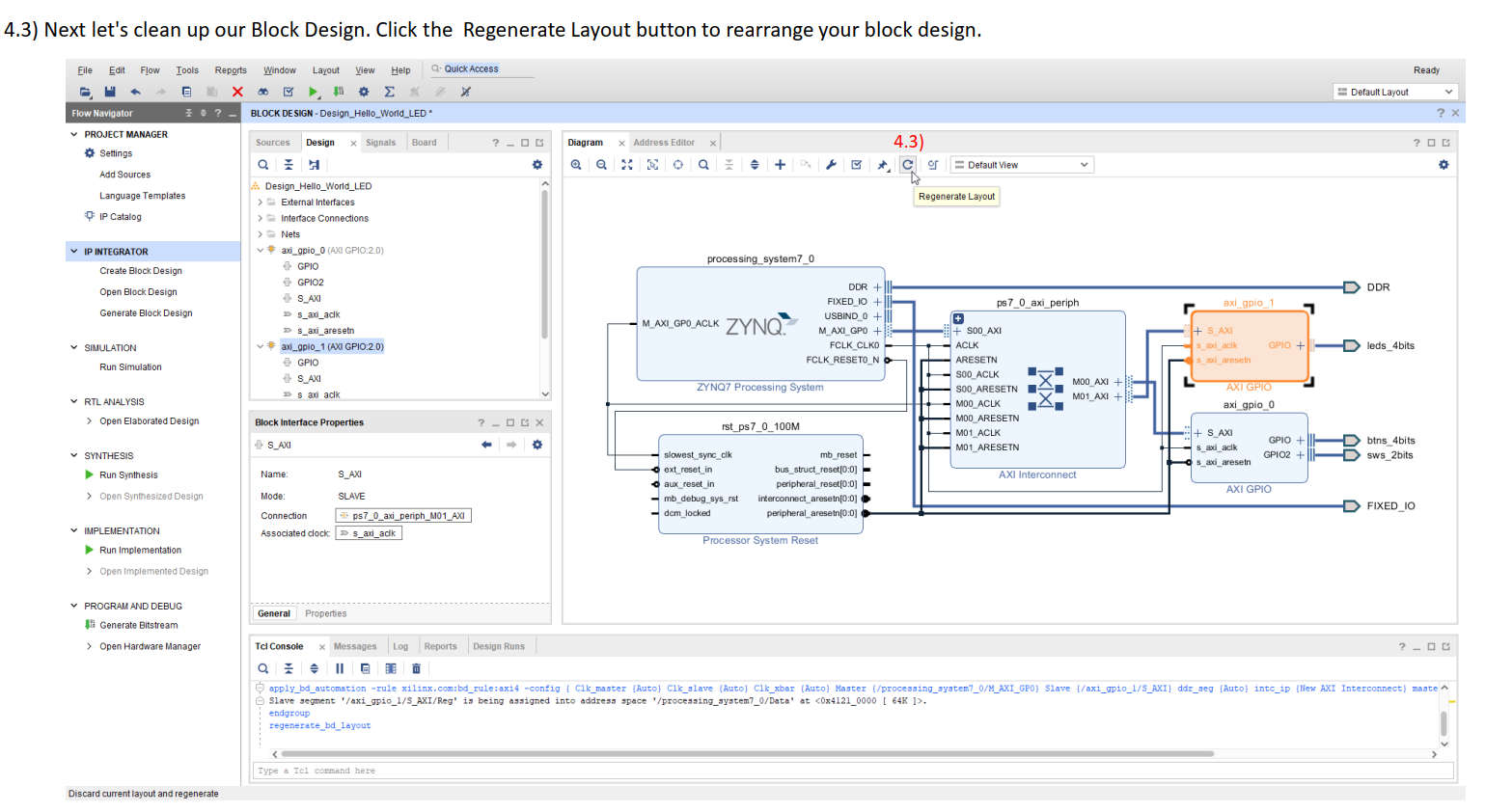This screenshot has height=812, width=1485.
Task: Select the rst_ps7_0_100M reset block in diagram
Action: pos(760,483)
